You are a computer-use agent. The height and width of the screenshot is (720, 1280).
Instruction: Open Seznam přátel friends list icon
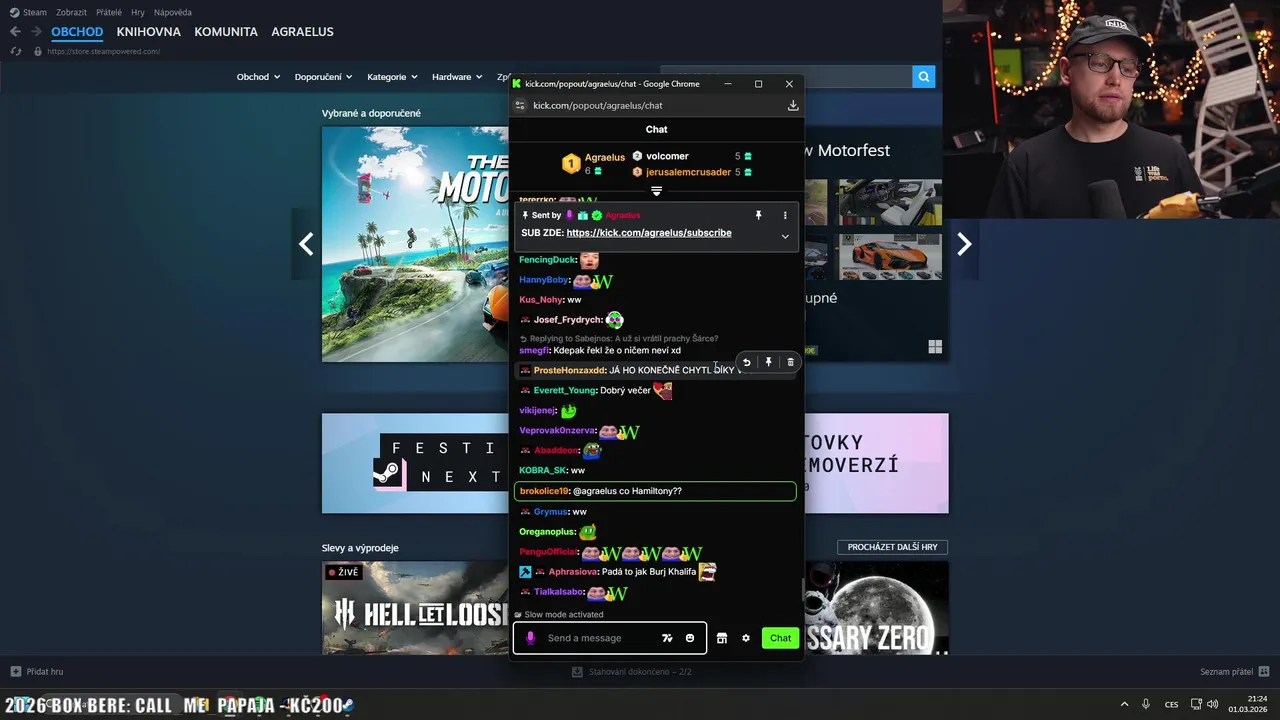point(1264,672)
